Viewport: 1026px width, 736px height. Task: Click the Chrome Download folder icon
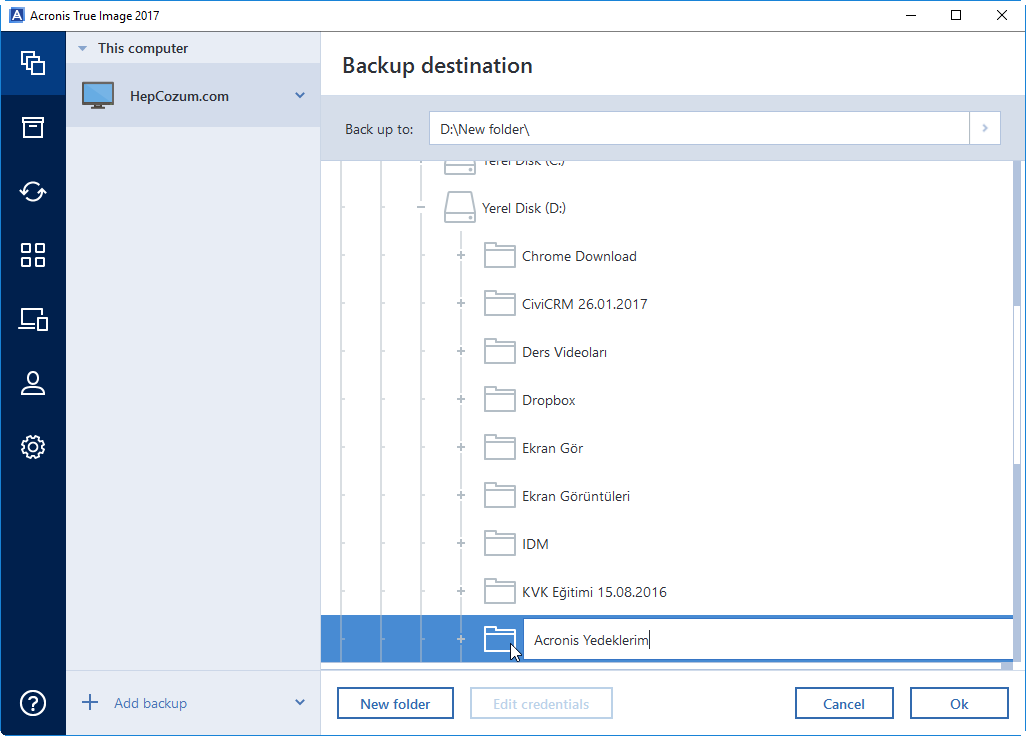pyautogui.click(x=499, y=255)
